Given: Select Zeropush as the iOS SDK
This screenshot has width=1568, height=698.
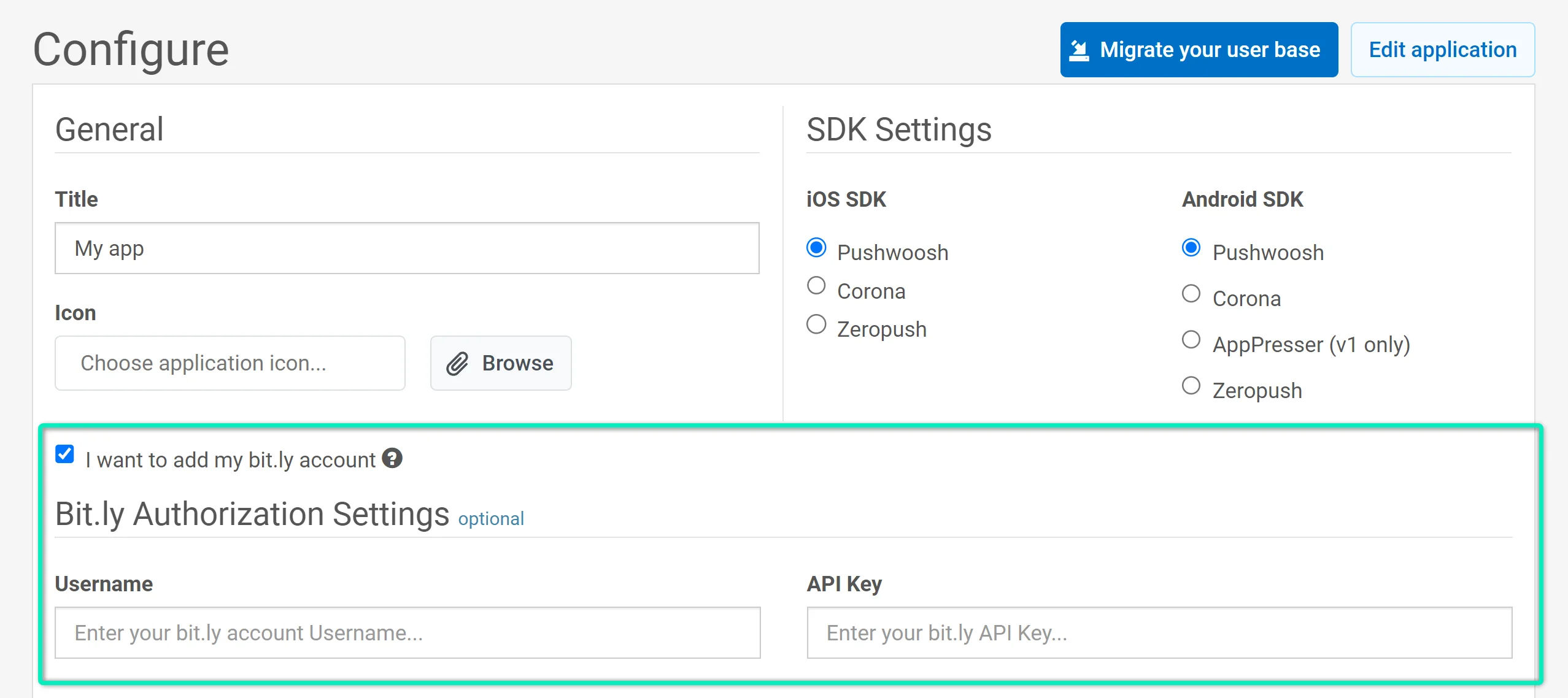Looking at the screenshot, I should point(816,323).
